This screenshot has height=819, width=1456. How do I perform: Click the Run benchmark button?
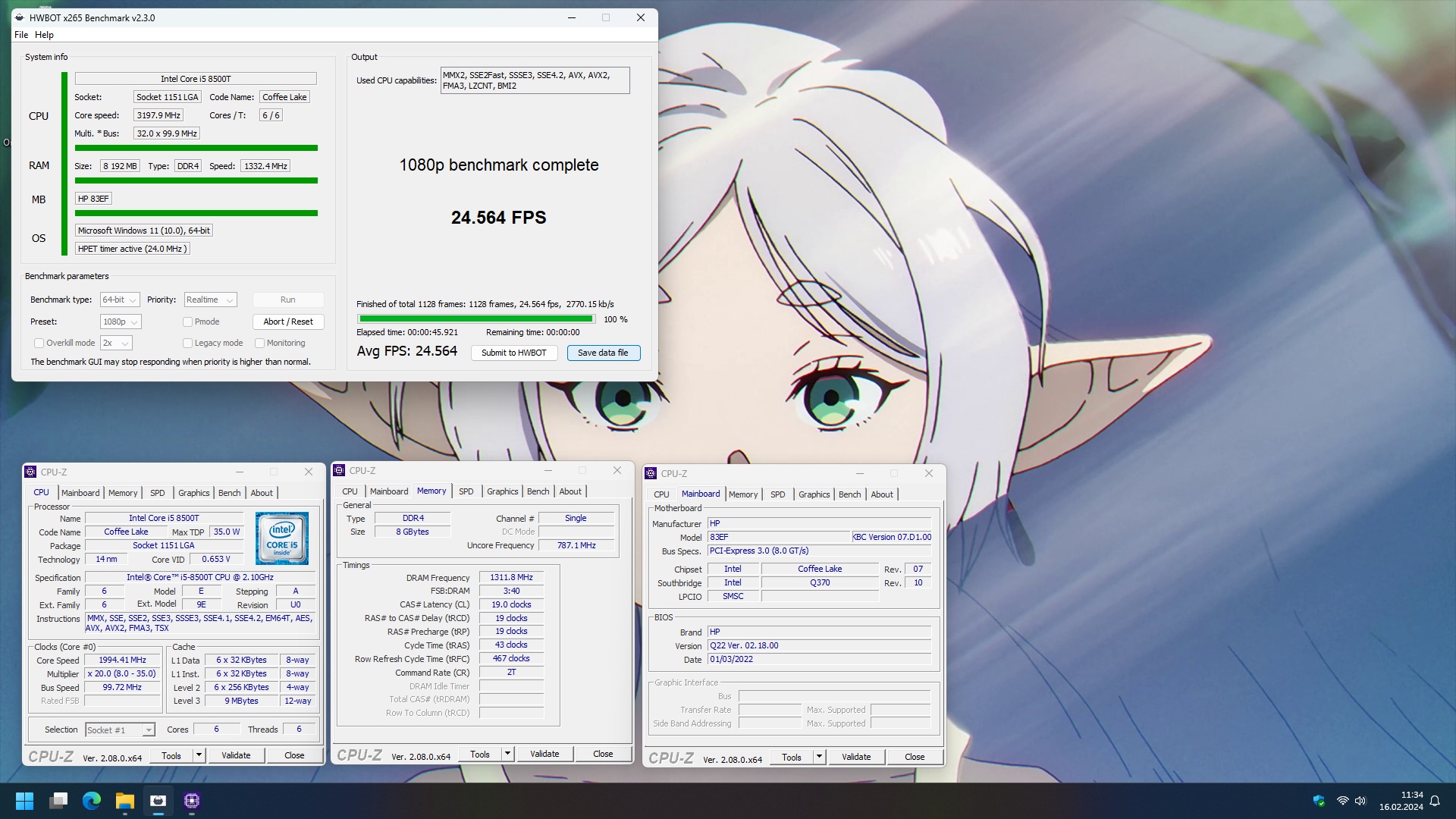coord(288,300)
